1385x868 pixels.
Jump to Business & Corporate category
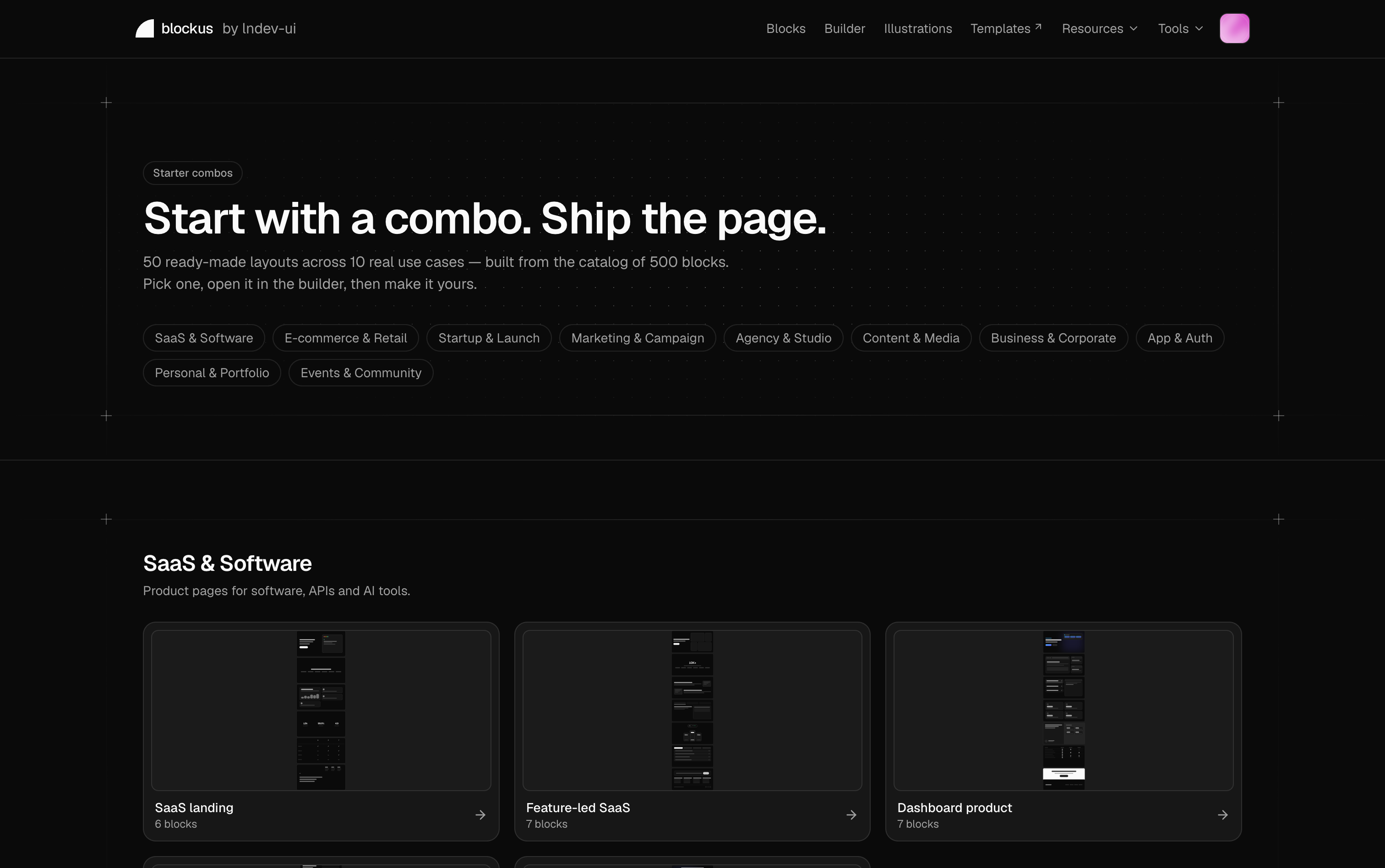point(1053,338)
